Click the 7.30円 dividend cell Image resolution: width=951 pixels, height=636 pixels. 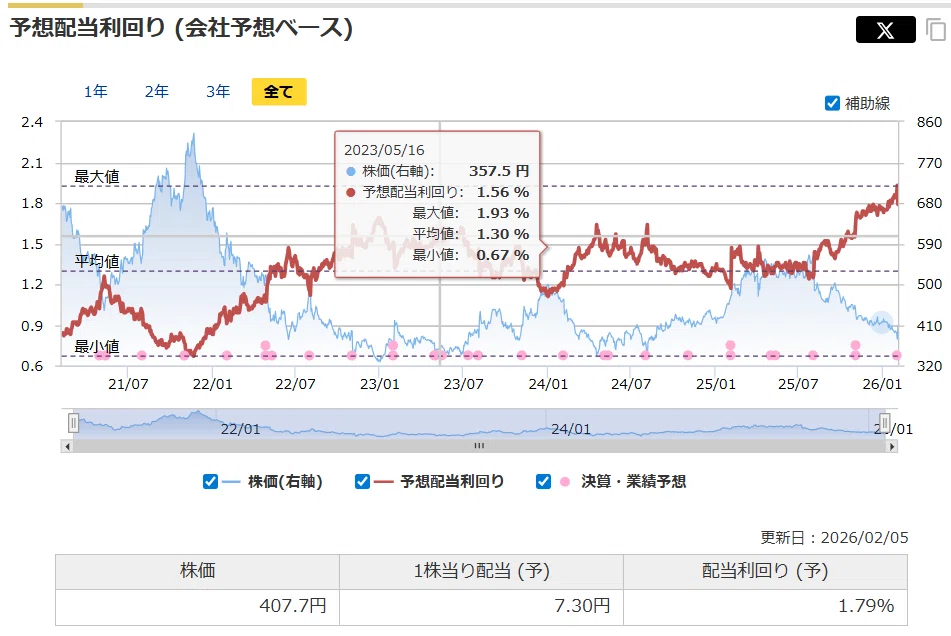tap(482, 606)
